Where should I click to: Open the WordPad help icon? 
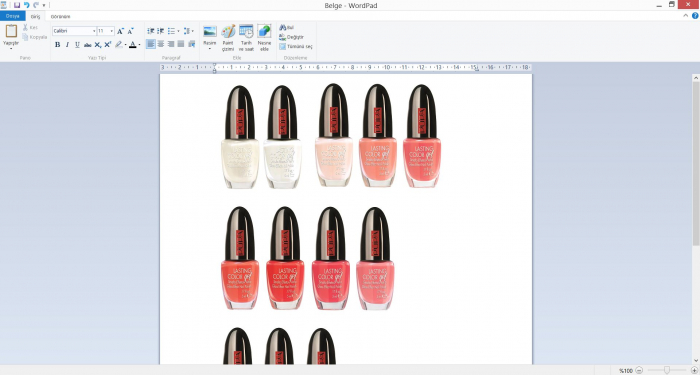coord(695,16)
